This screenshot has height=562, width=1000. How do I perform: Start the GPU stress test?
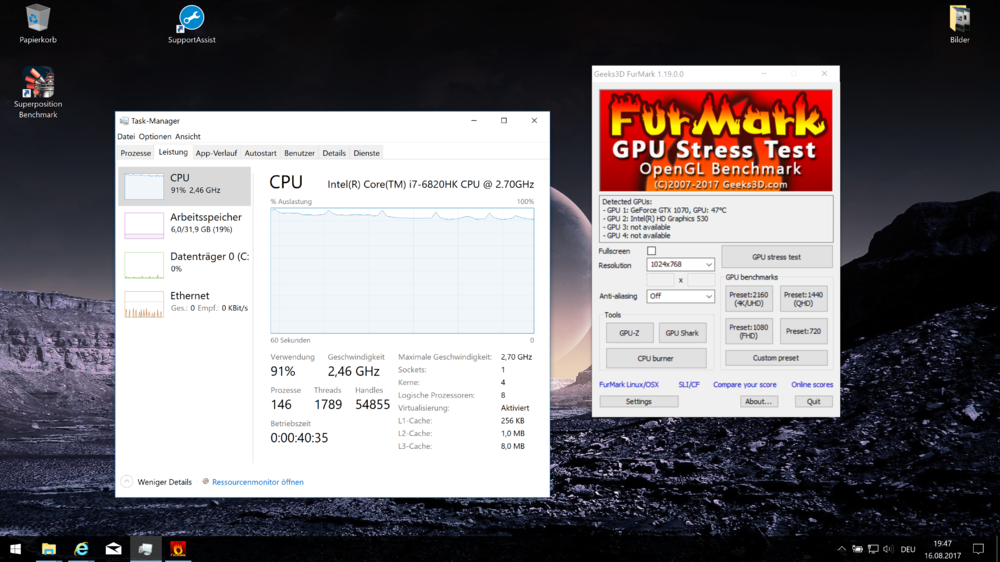(x=776, y=257)
